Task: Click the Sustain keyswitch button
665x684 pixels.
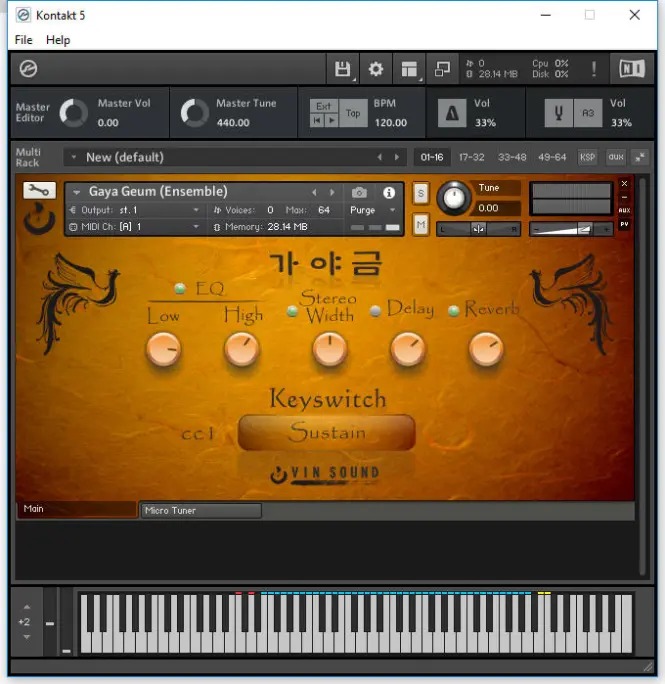Action: tap(327, 433)
